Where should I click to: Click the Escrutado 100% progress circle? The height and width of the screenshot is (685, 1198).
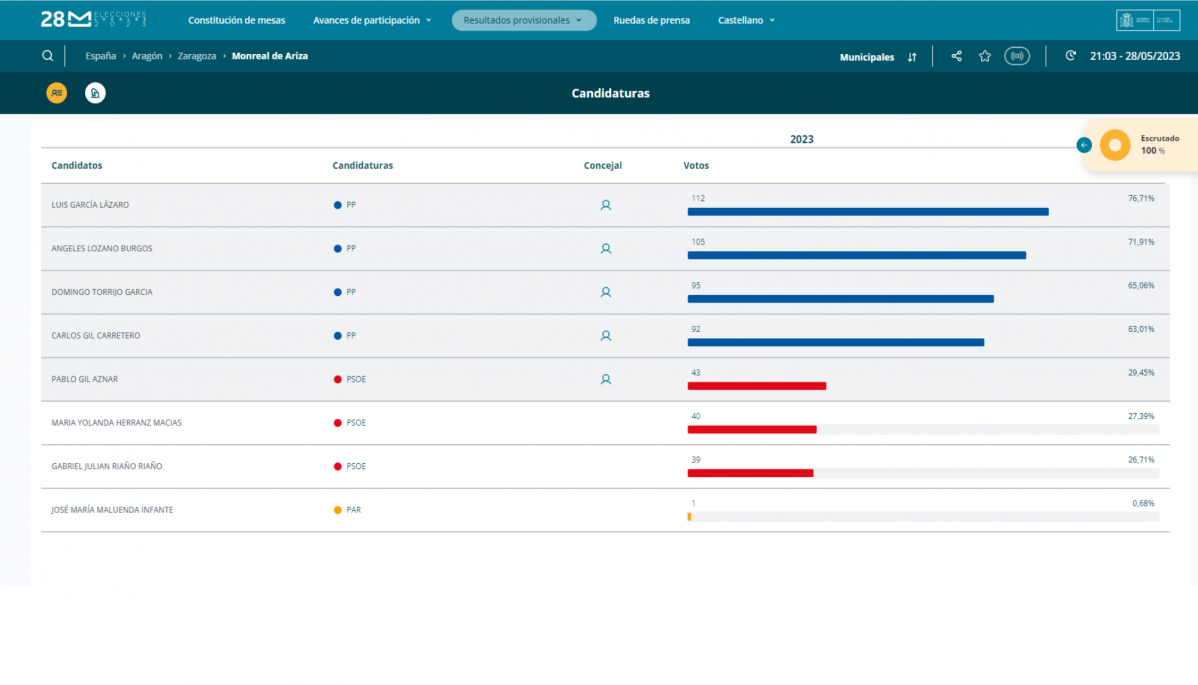coord(1115,145)
